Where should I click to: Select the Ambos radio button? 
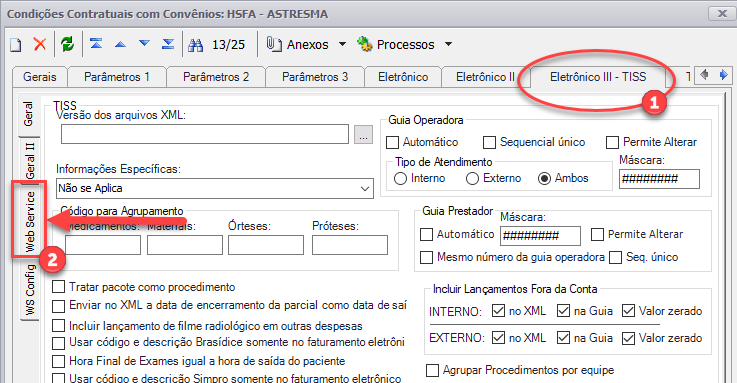point(544,179)
